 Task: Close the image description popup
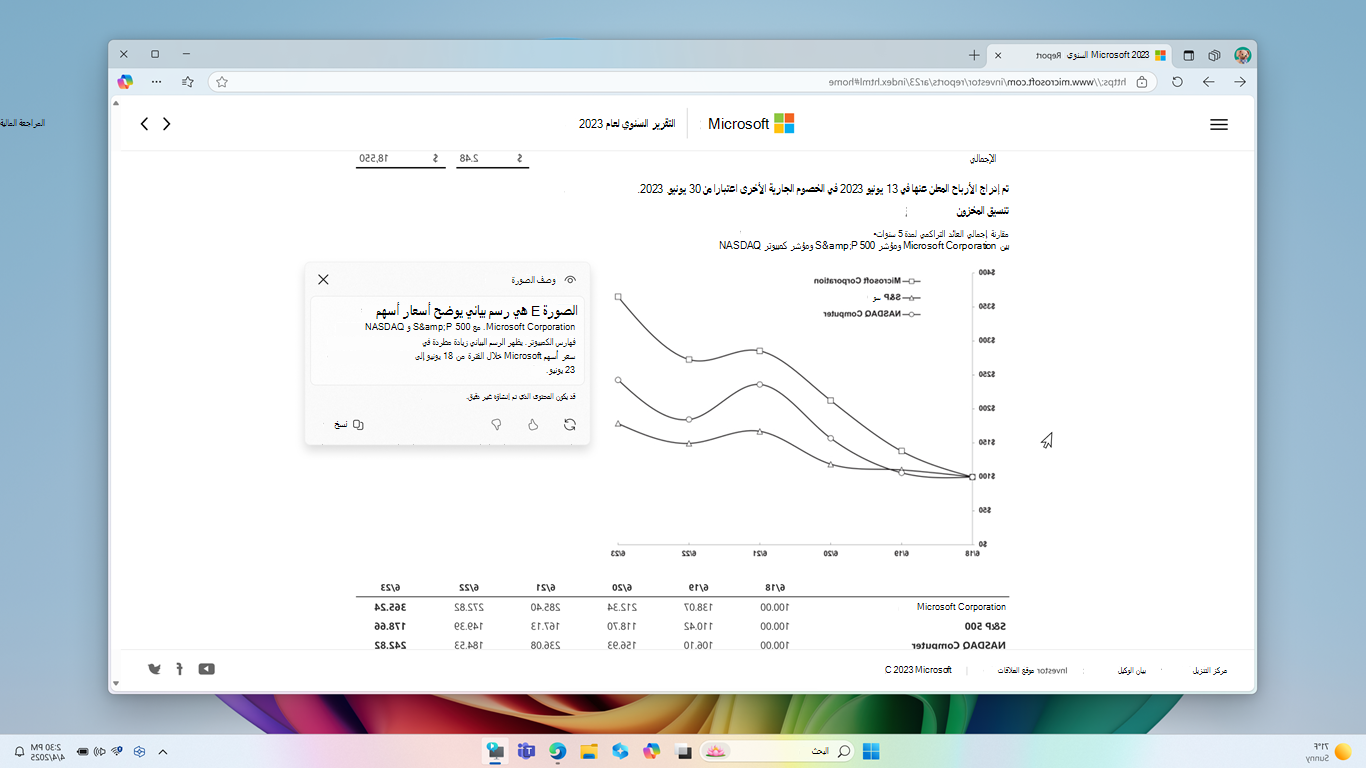[323, 280]
